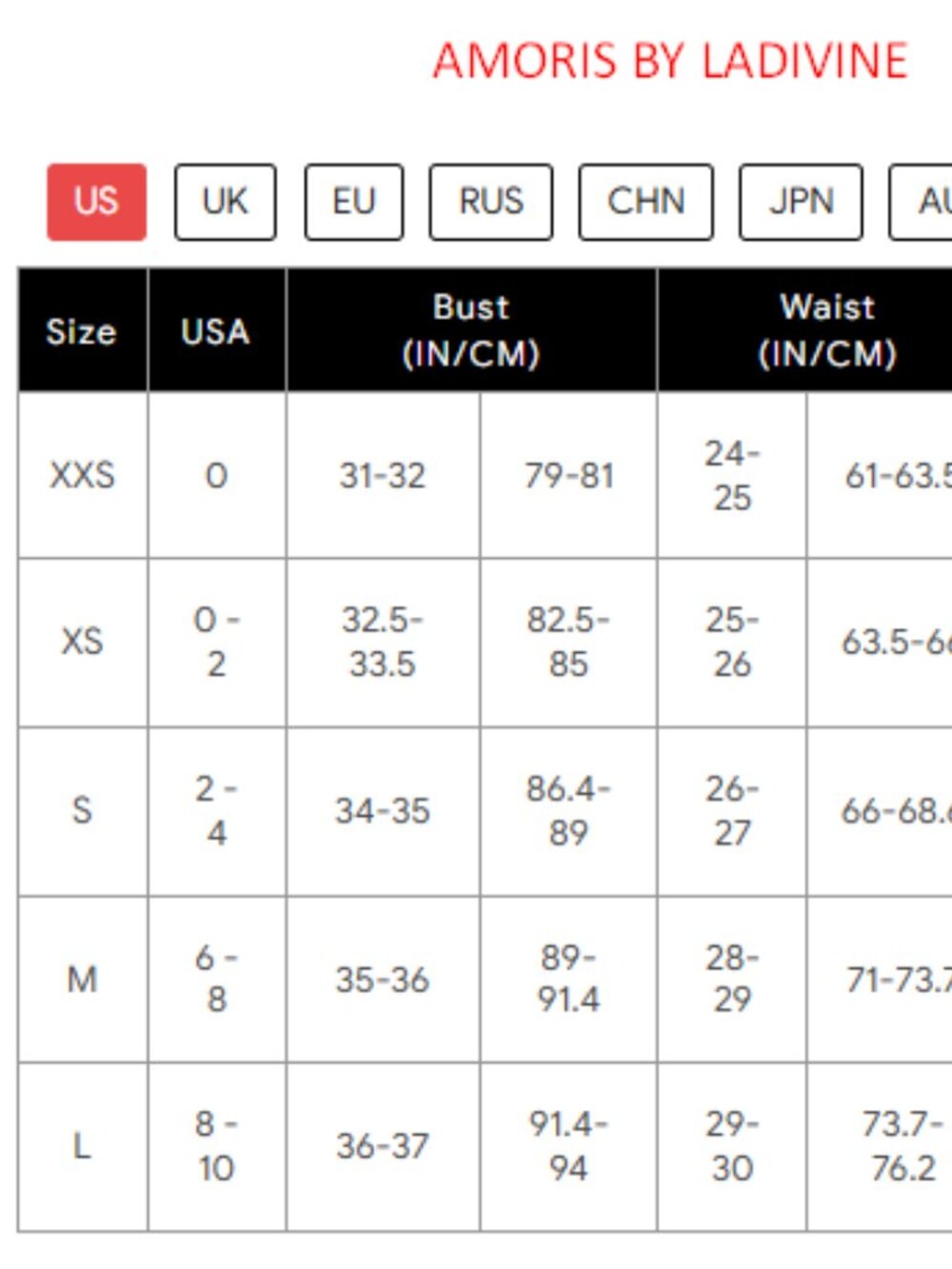Switch to the EU size tab
Viewport: 952px width, 1269px height.
tap(353, 202)
